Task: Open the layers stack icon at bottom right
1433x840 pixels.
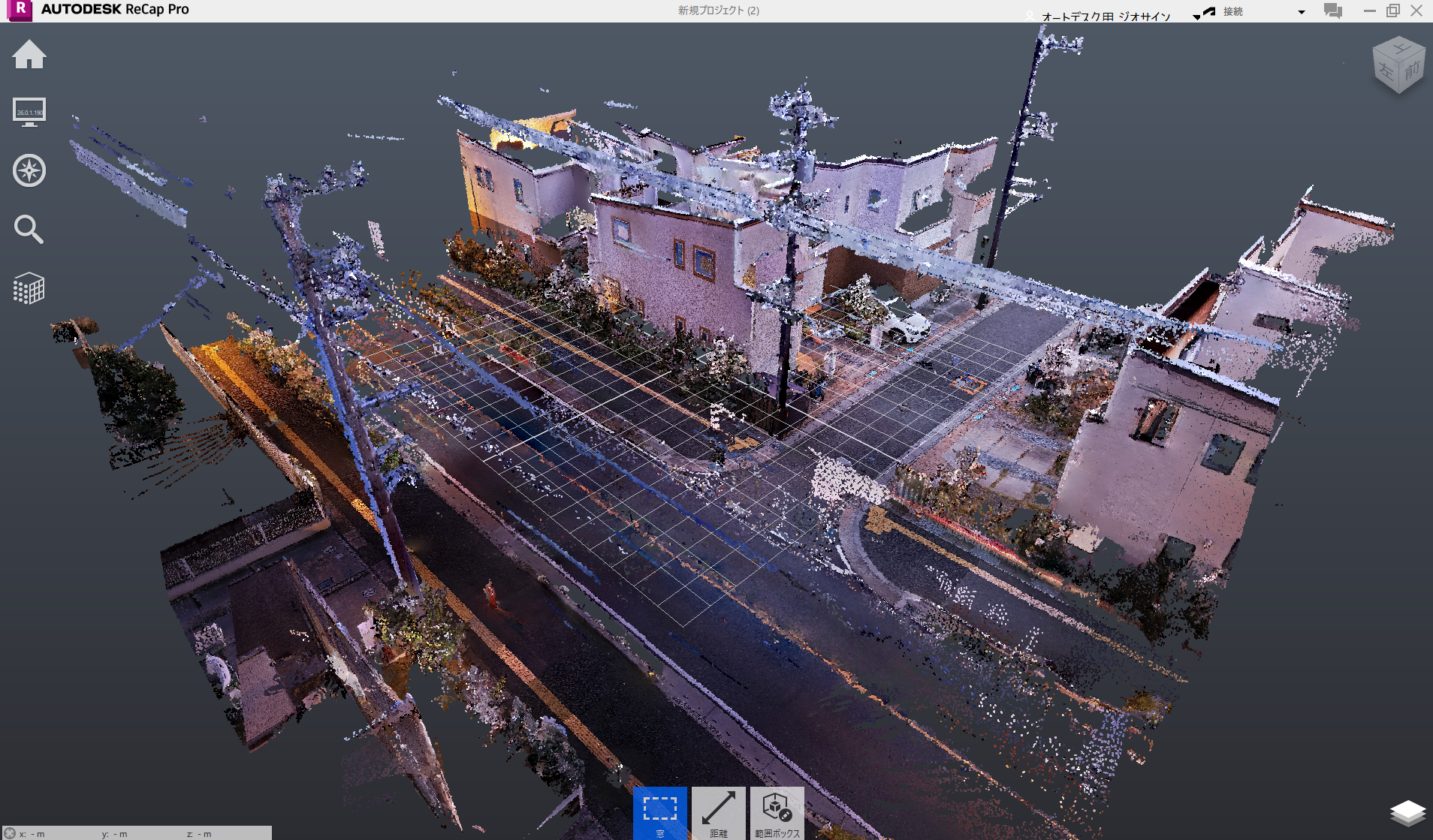Action: point(1407,812)
